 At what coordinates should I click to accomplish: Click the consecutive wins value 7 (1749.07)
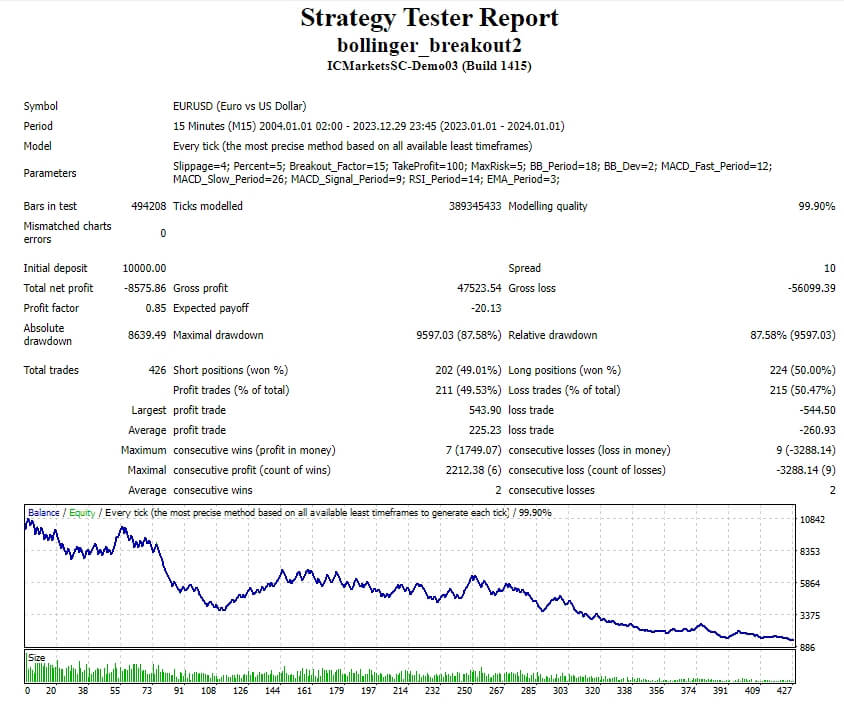pyautogui.click(x=473, y=450)
